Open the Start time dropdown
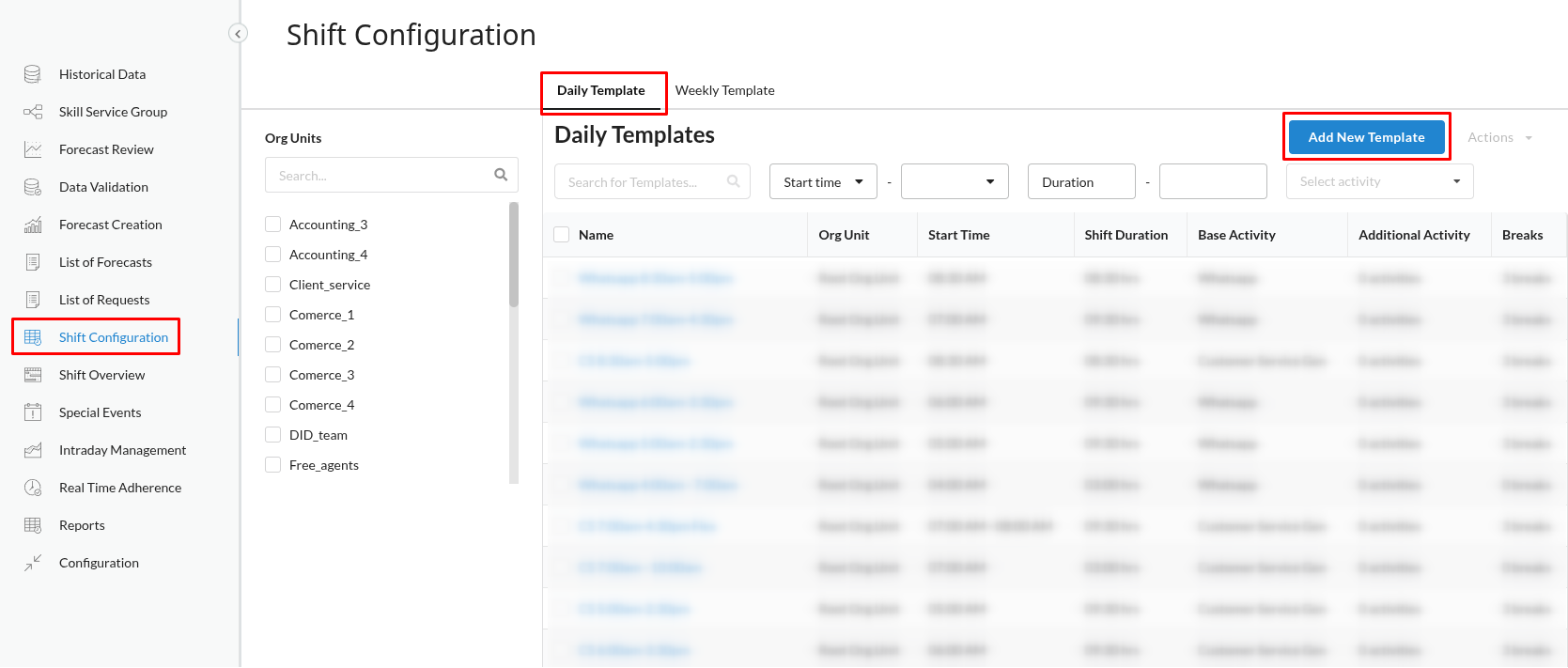1568x668 pixels. (x=823, y=182)
